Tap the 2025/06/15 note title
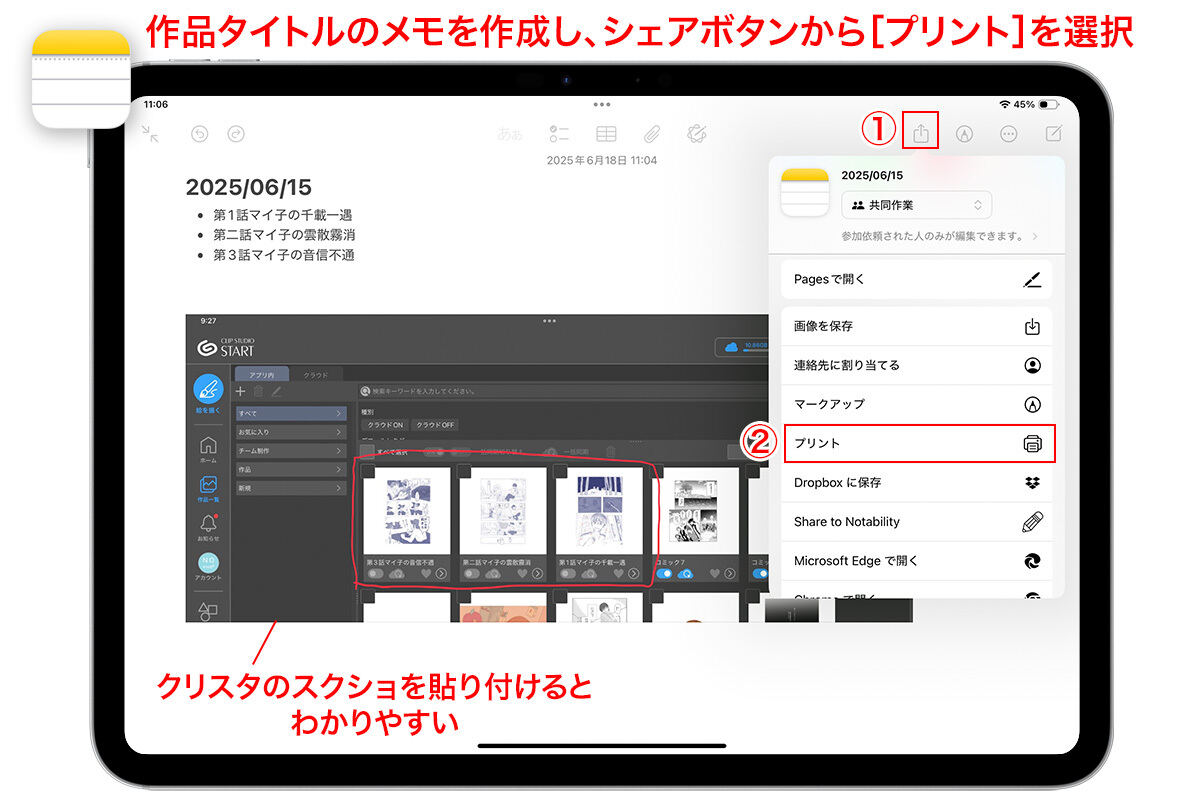Image resolution: width=1200 pixels, height=800 pixels. (249, 187)
